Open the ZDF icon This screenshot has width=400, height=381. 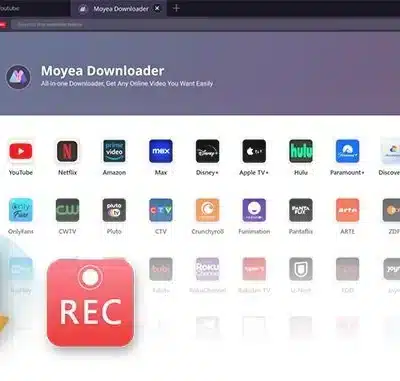(x=391, y=210)
